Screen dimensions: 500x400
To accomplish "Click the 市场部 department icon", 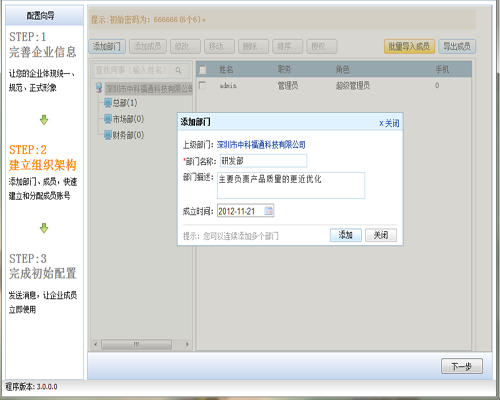I will pyautogui.click(x=108, y=119).
